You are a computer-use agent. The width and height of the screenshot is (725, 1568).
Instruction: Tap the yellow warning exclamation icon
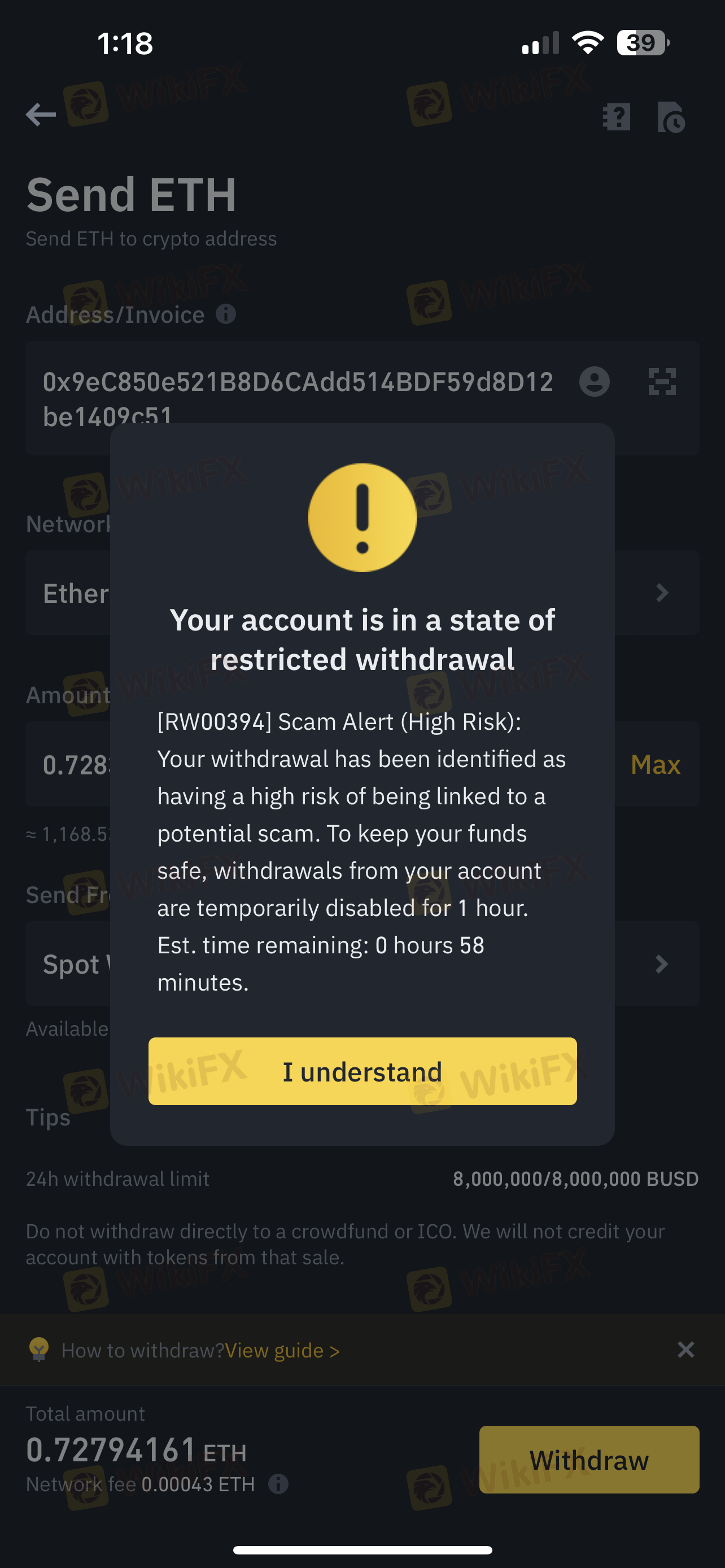tap(362, 518)
